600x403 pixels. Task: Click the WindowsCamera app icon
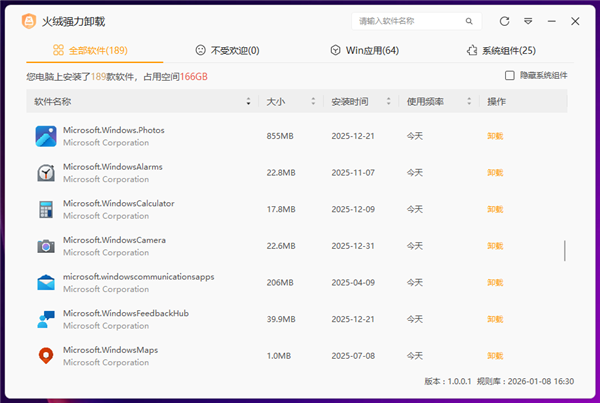pos(45,246)
